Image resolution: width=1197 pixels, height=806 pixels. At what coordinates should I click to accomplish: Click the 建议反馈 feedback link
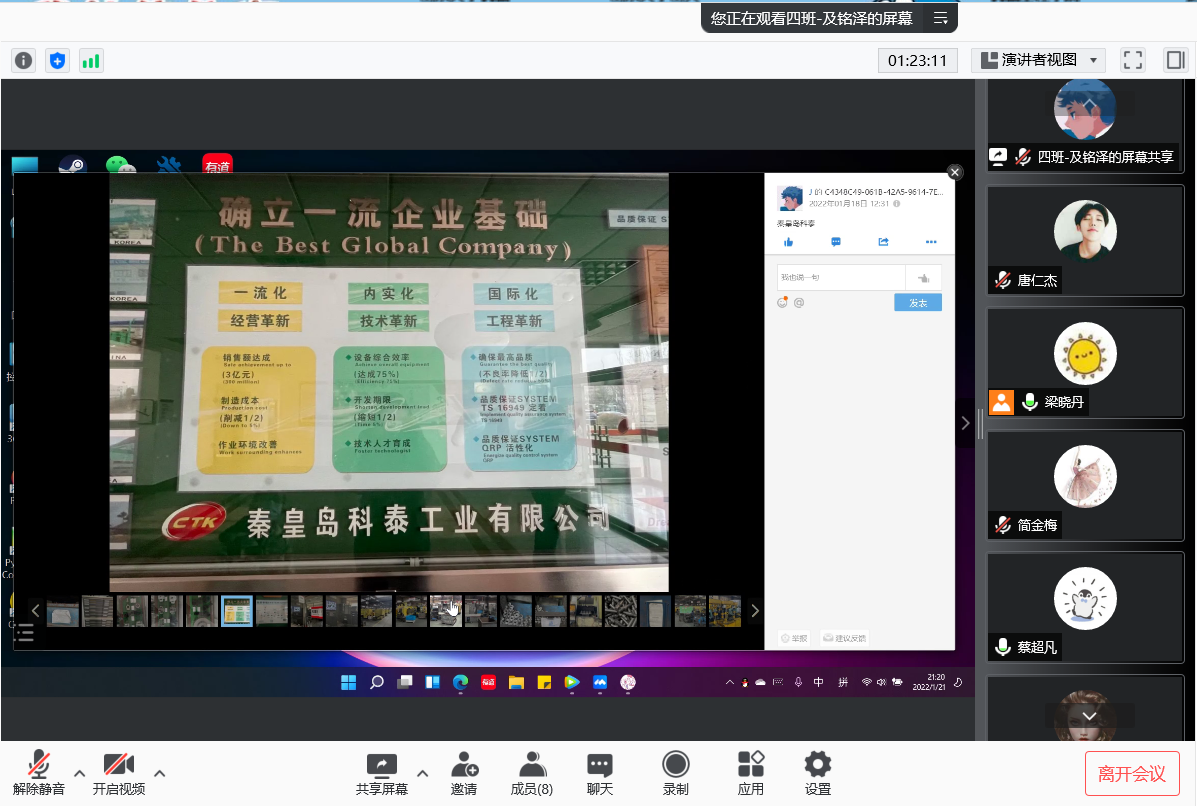(x=845, y=638)
